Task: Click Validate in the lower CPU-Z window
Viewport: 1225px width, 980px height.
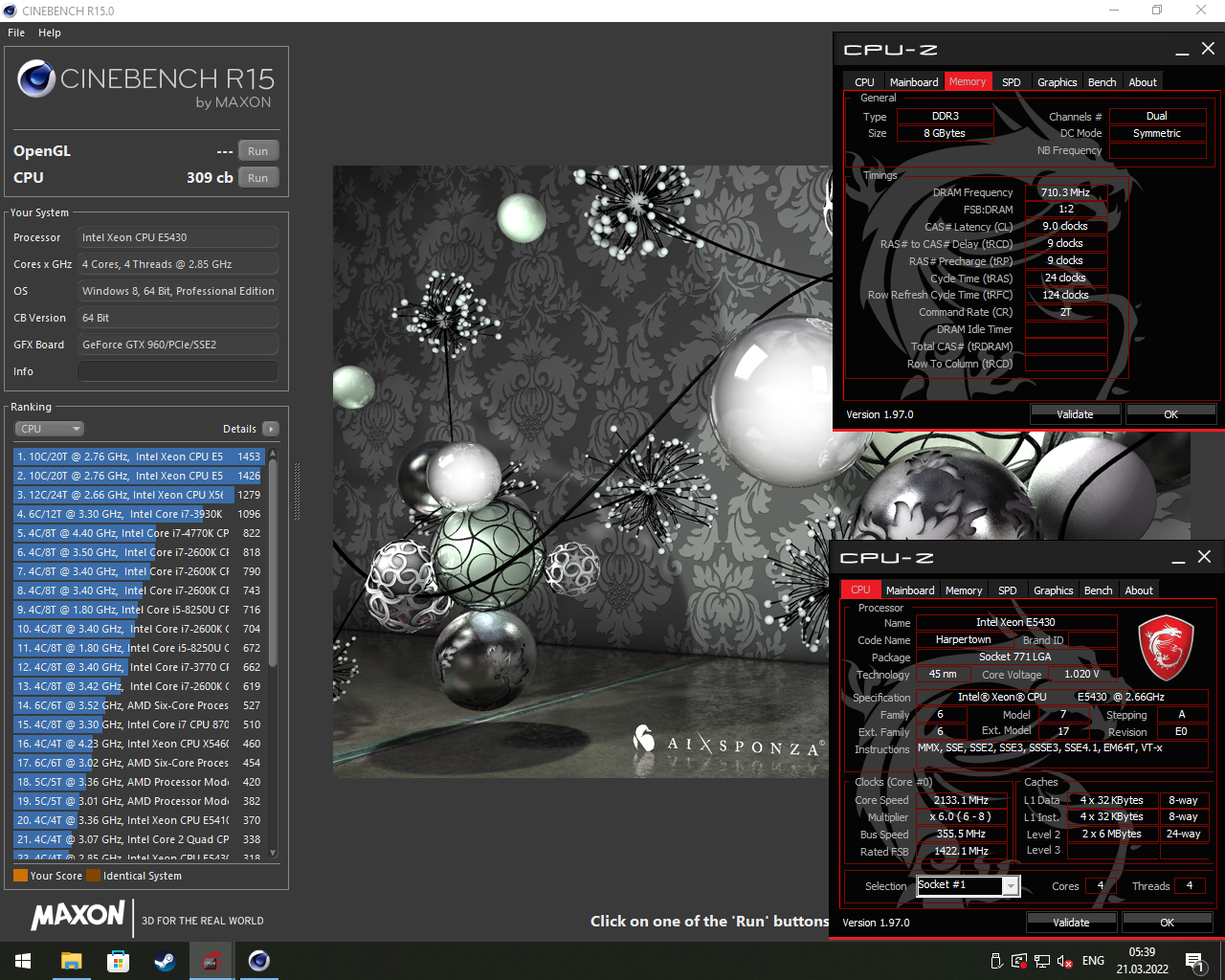Action: 1071,923
